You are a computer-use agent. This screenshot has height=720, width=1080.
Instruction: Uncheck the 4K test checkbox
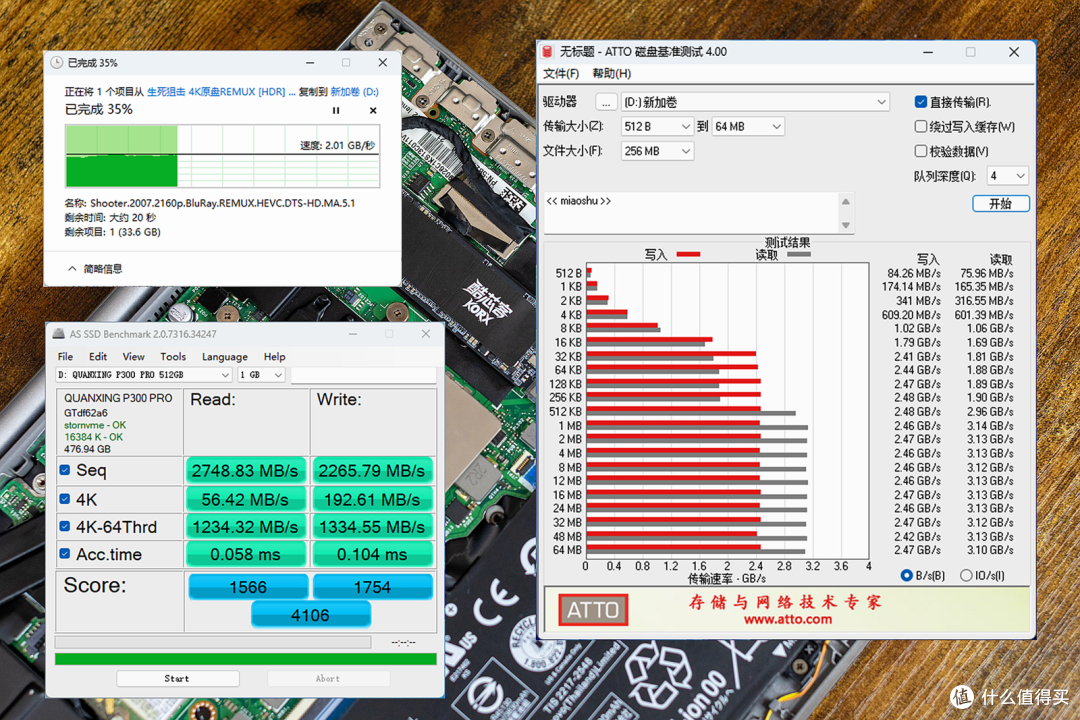click(65, 499)
